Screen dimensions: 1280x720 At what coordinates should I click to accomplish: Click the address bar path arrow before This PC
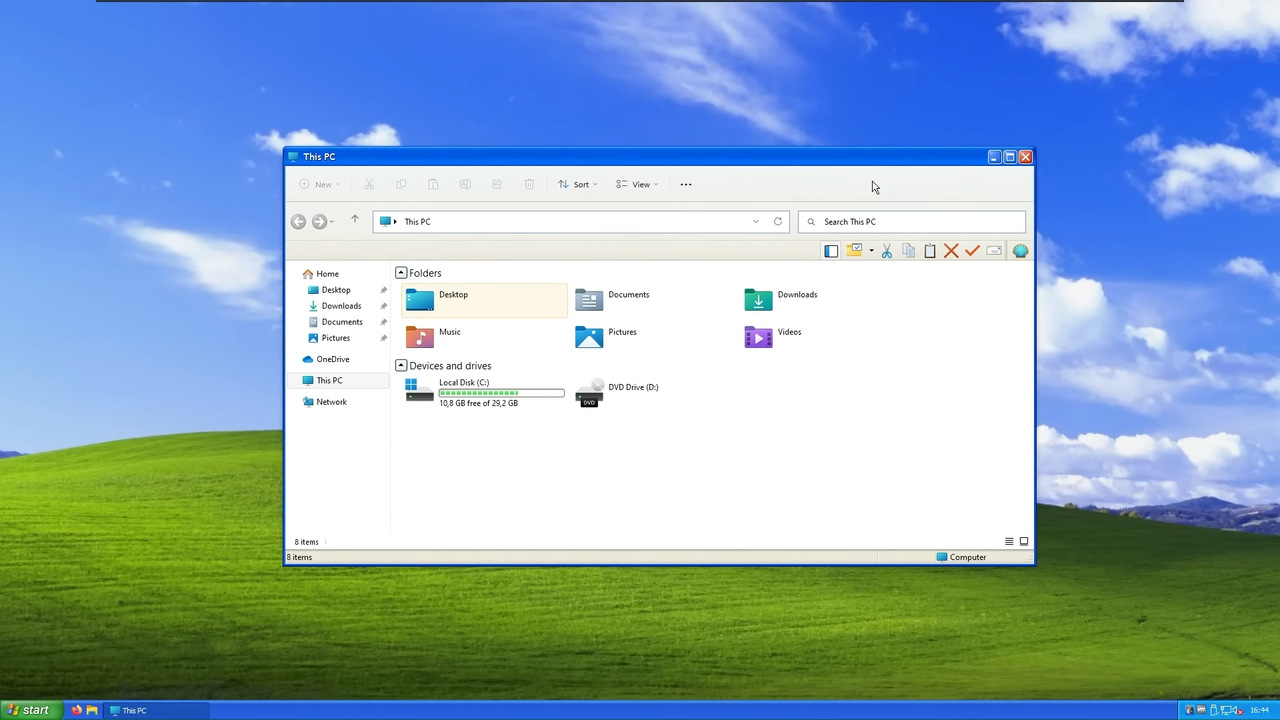[x=396, y=222]
